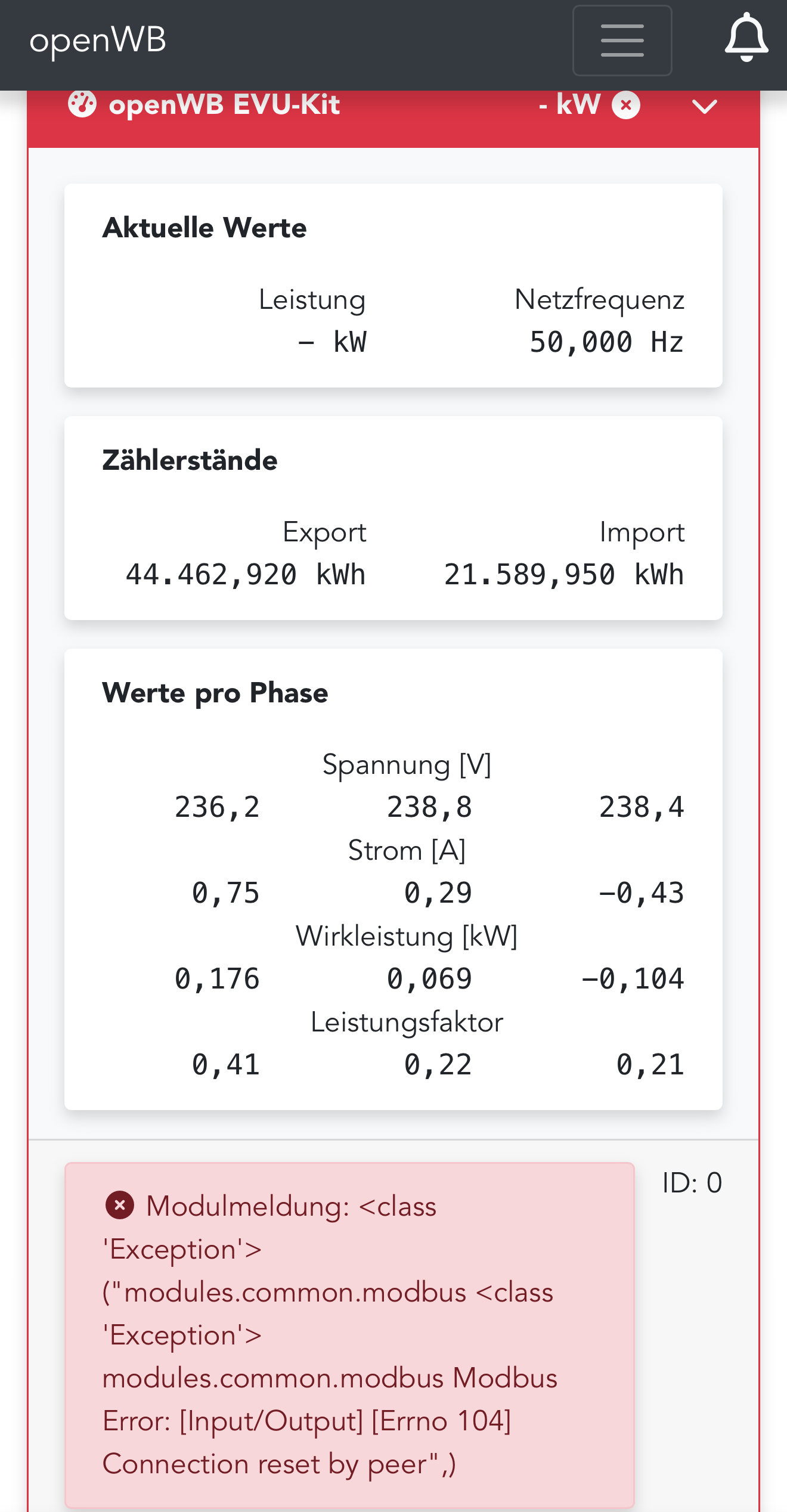The image size is (787, 1512).
Task: Select the Export counter value 44.462,920 kWh
Action: tap(246, 575)
